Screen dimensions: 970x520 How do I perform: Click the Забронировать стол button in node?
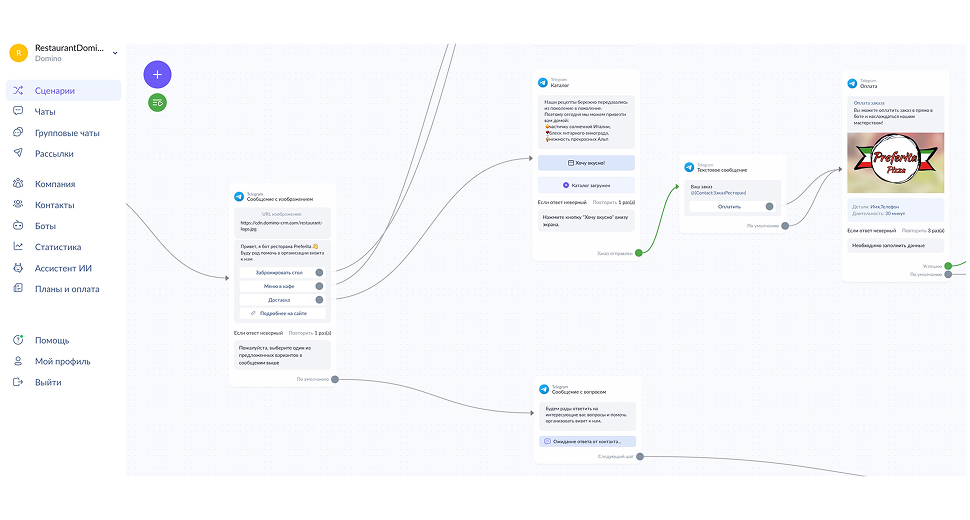(x=278, y=272)
